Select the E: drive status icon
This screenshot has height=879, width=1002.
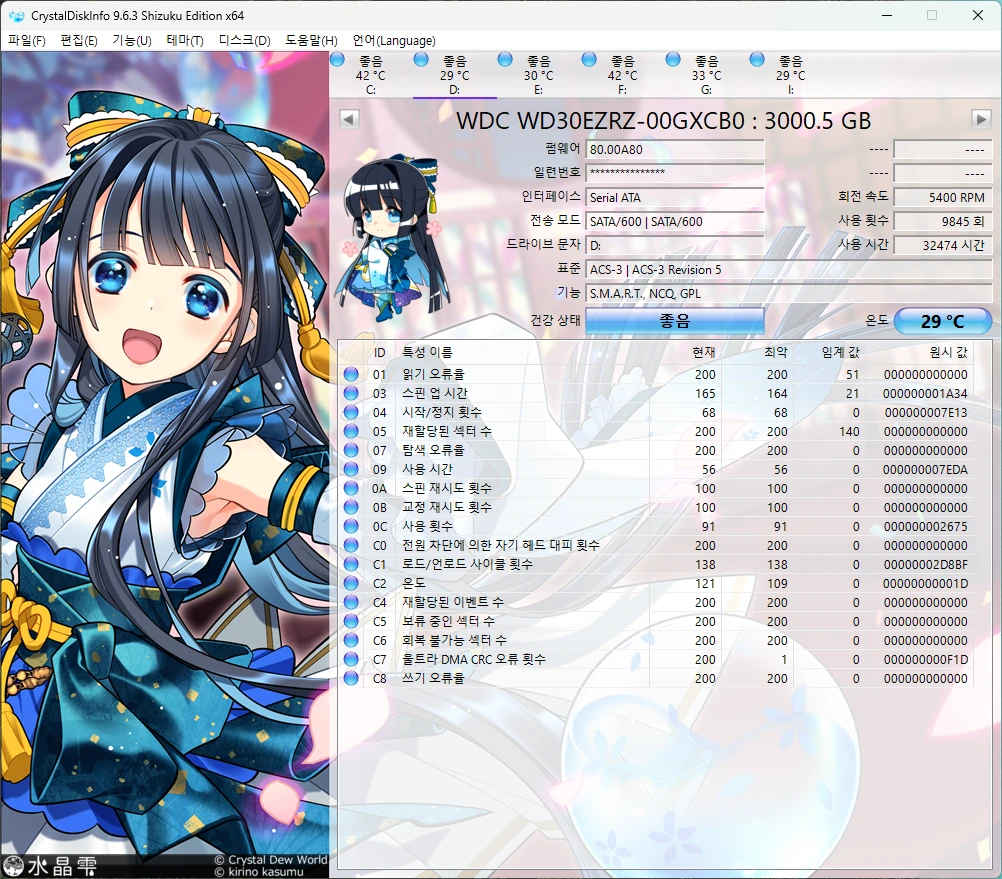(505, 60)
